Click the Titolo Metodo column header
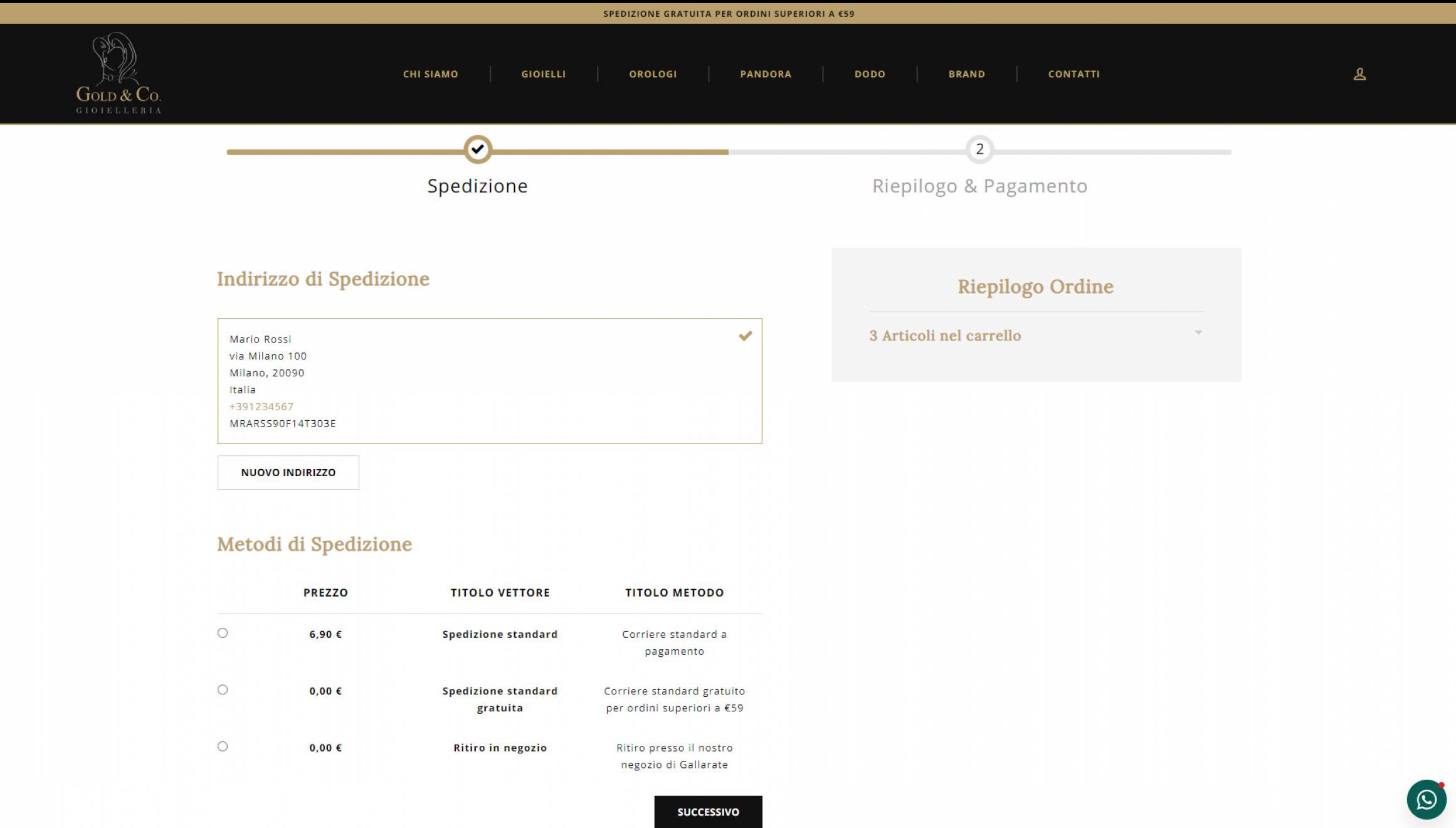The height and width of the screenshot is (828, 1456). [674, 592]
